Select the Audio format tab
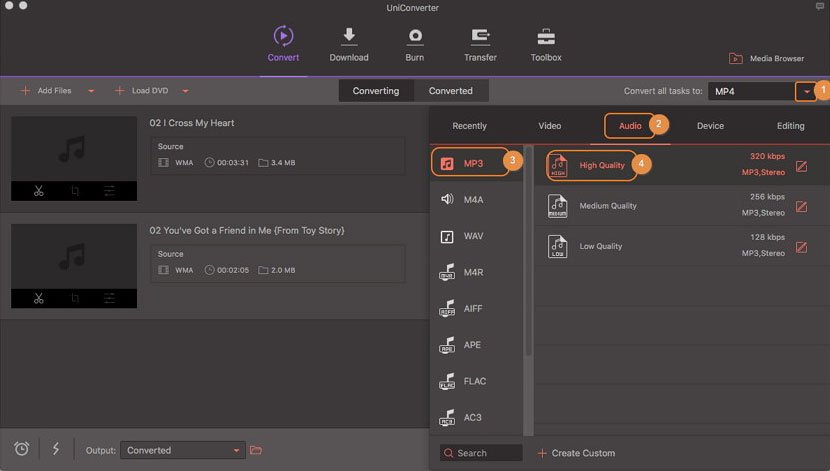Image resolution: width=830 pixels, height=471 pixels. coord(630,126)
